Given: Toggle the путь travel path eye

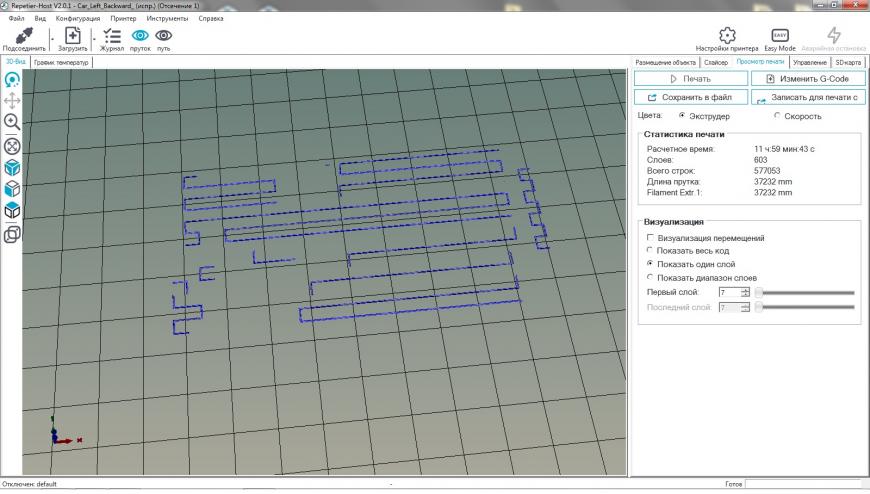Looking at the screenshot, I should tap(163, 35).
